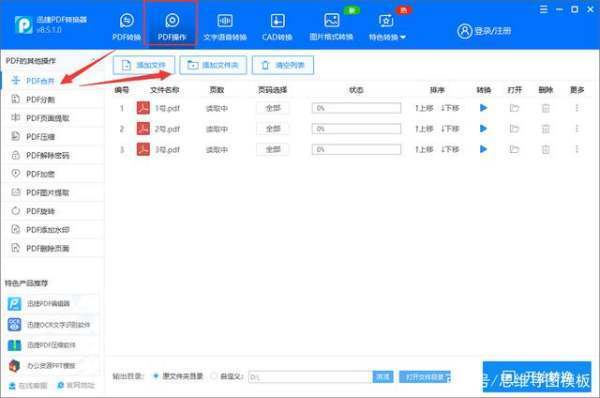Open more options for 3号.pdf
This screenshot has width=600, height=398.
pyautogui.click(x=577, y=149)
